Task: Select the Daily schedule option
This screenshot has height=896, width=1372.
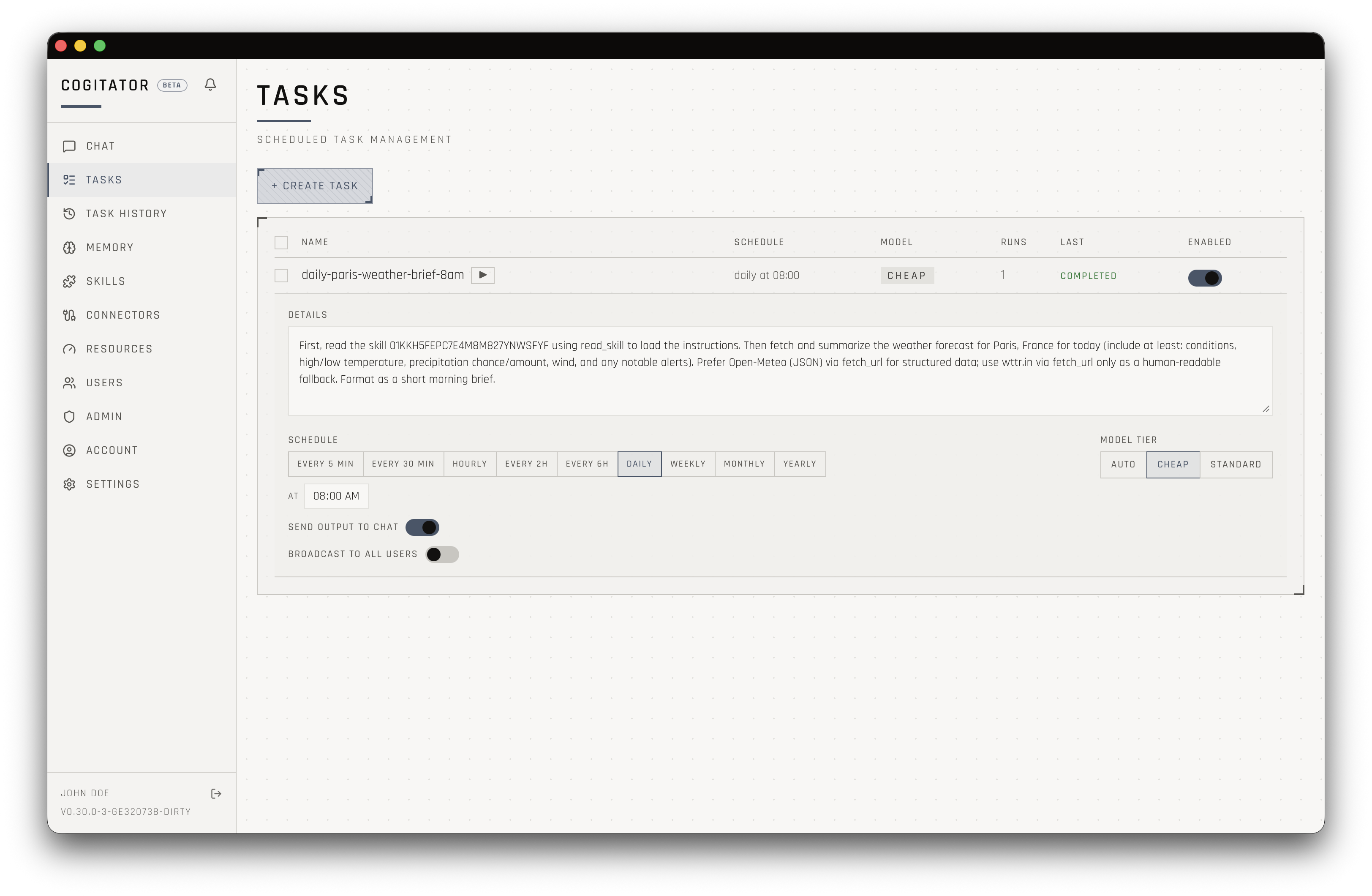Action: (x=639, y=464)
